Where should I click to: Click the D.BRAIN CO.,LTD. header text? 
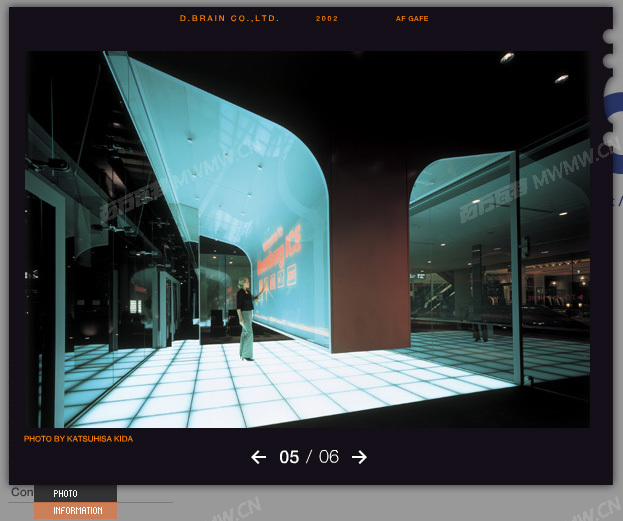click(x=229, y=18)
